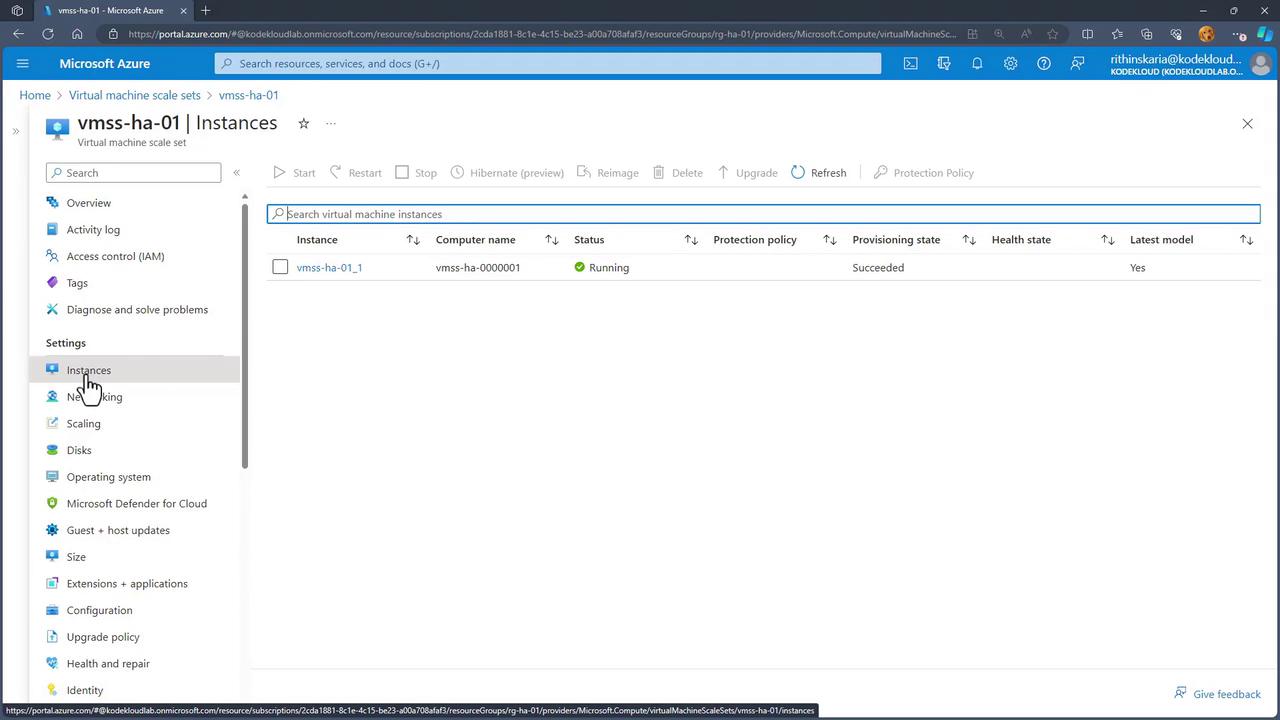The height and width of the screenshot is (720, 1280).
Task: Sort by the Latest model column
Action: [x=1246, y=240]
